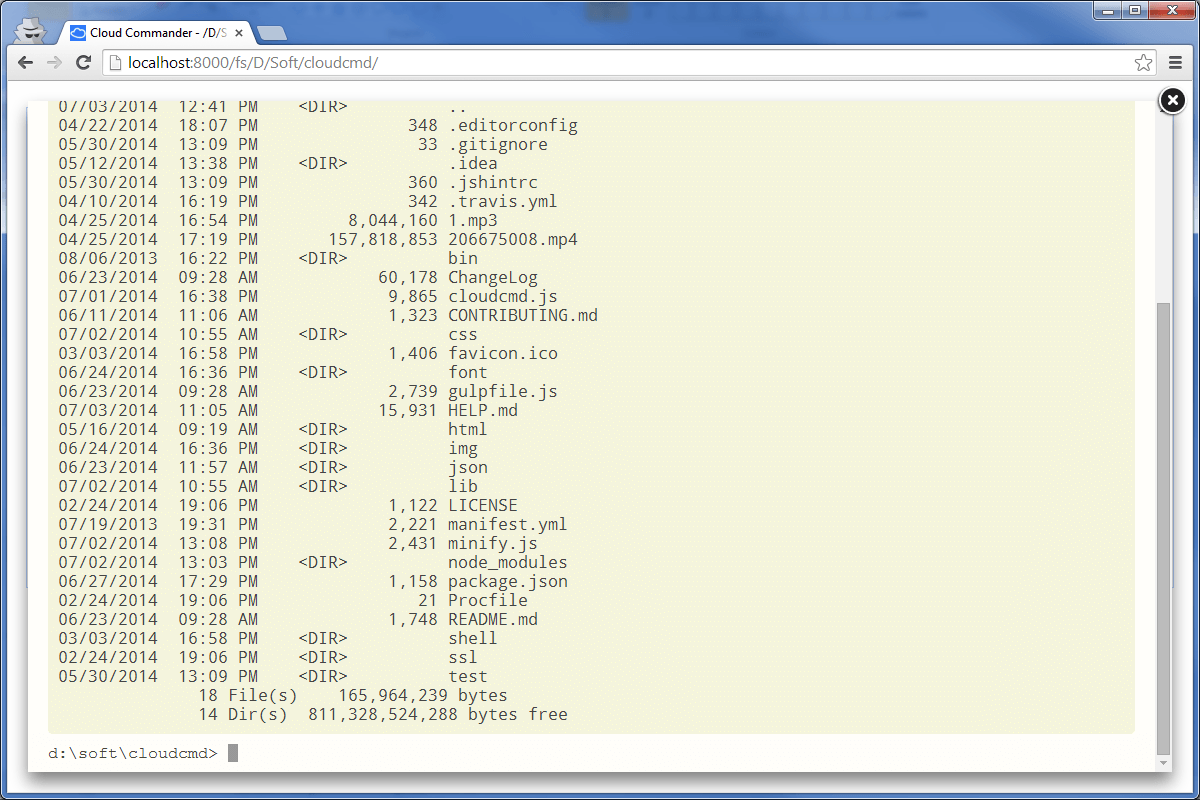The height and width of the screenshot is (800, 1200).
Task: Click the browser back arrow
Action: [26, 62]
